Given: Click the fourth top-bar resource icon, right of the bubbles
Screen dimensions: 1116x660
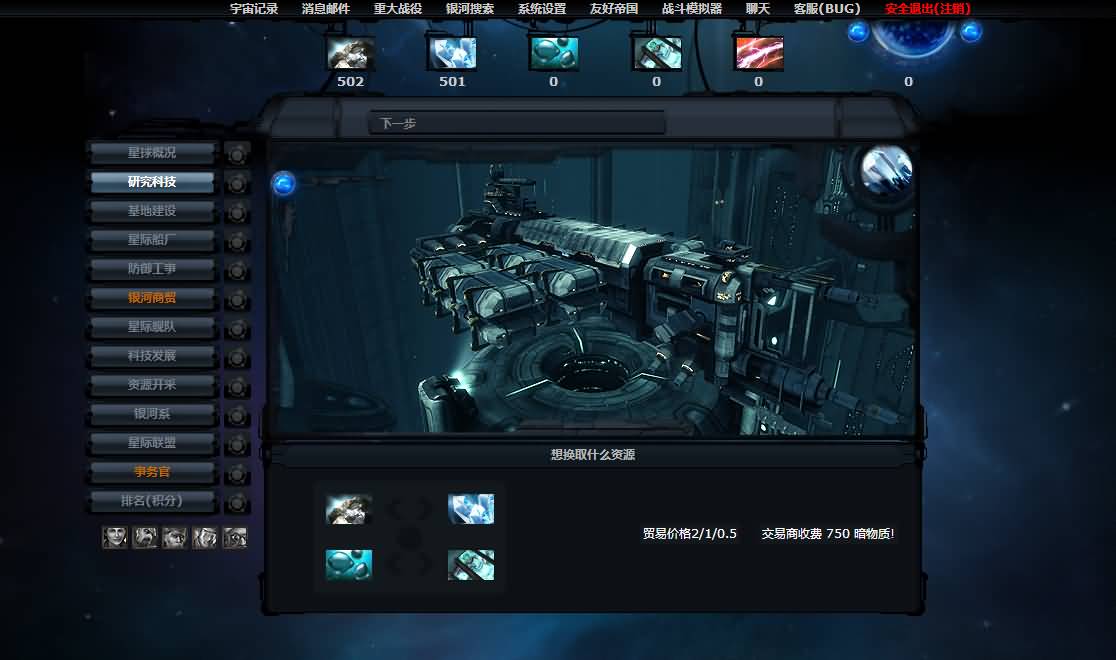Looking at the screenshot, I should tap(657, 53).
